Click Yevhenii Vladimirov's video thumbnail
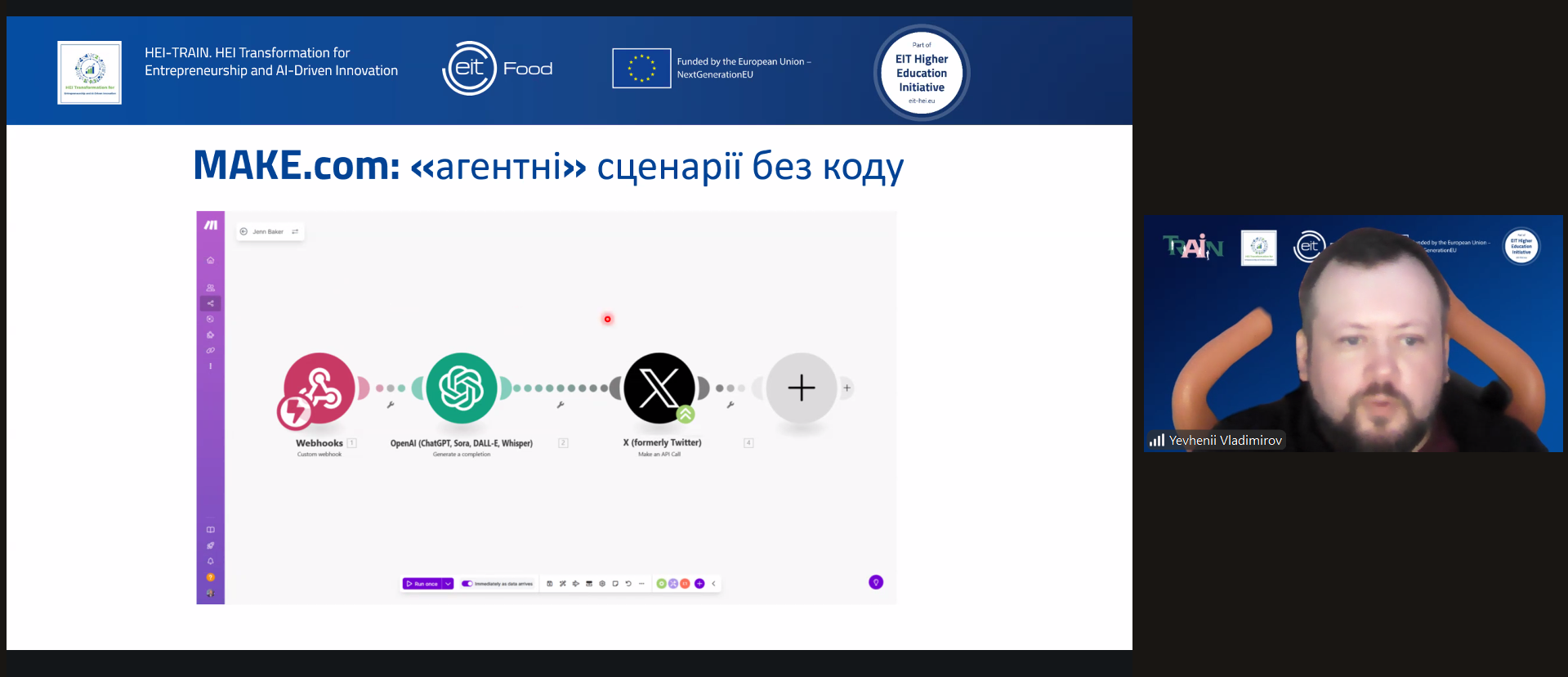 click(1353, 334)
